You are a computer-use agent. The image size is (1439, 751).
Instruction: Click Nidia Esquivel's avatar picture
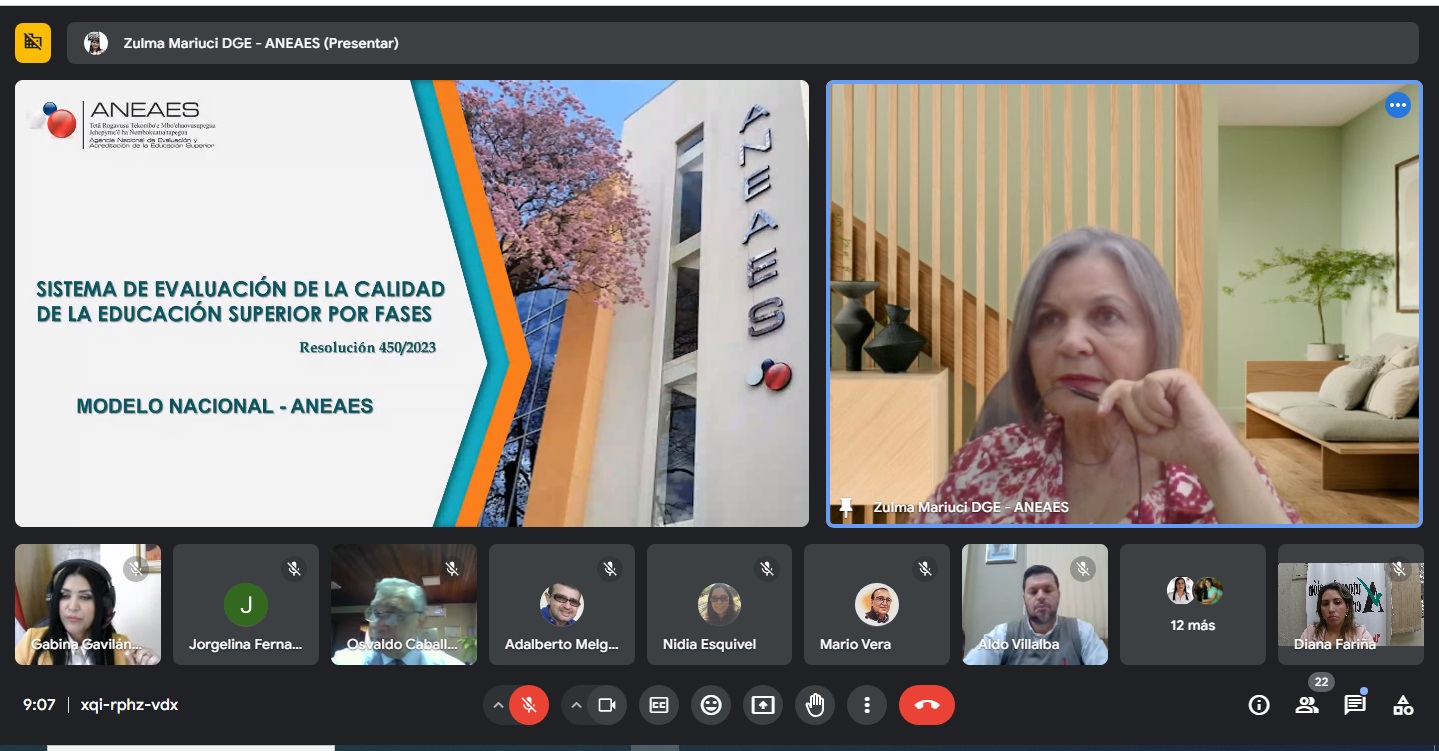(719, 604)
